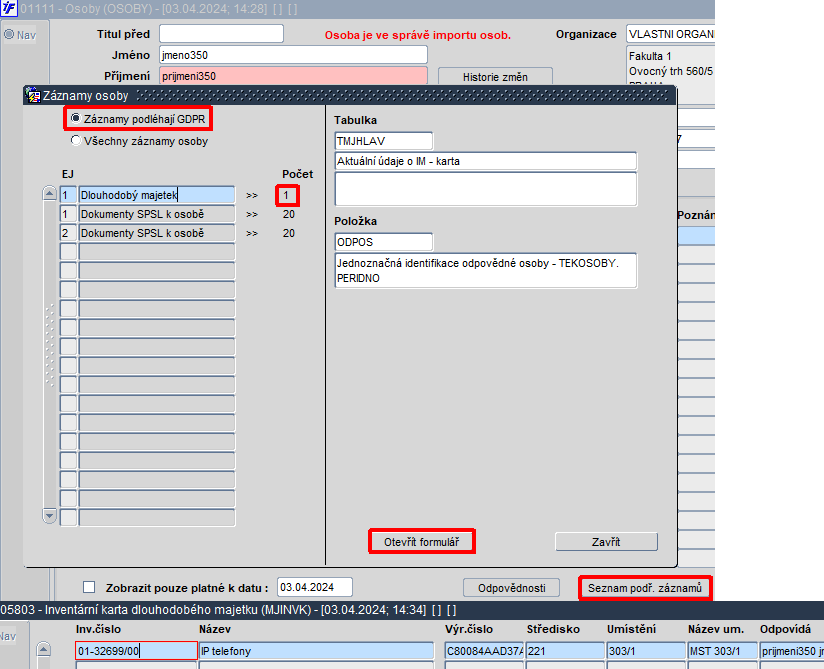Click the Jméno field with jmeno350
The height and width of the screenshot is (669, 824).
(293, 55)
